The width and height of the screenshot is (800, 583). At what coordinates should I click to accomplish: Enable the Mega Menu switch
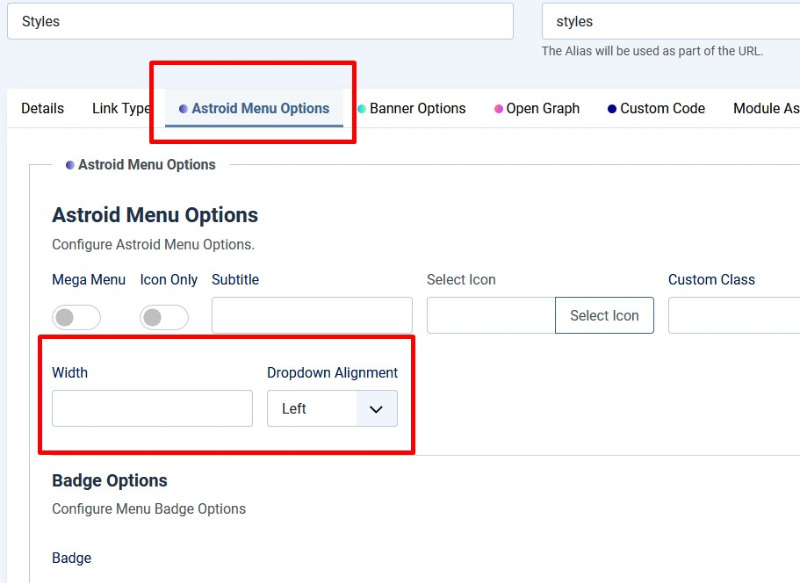(76, 318)
